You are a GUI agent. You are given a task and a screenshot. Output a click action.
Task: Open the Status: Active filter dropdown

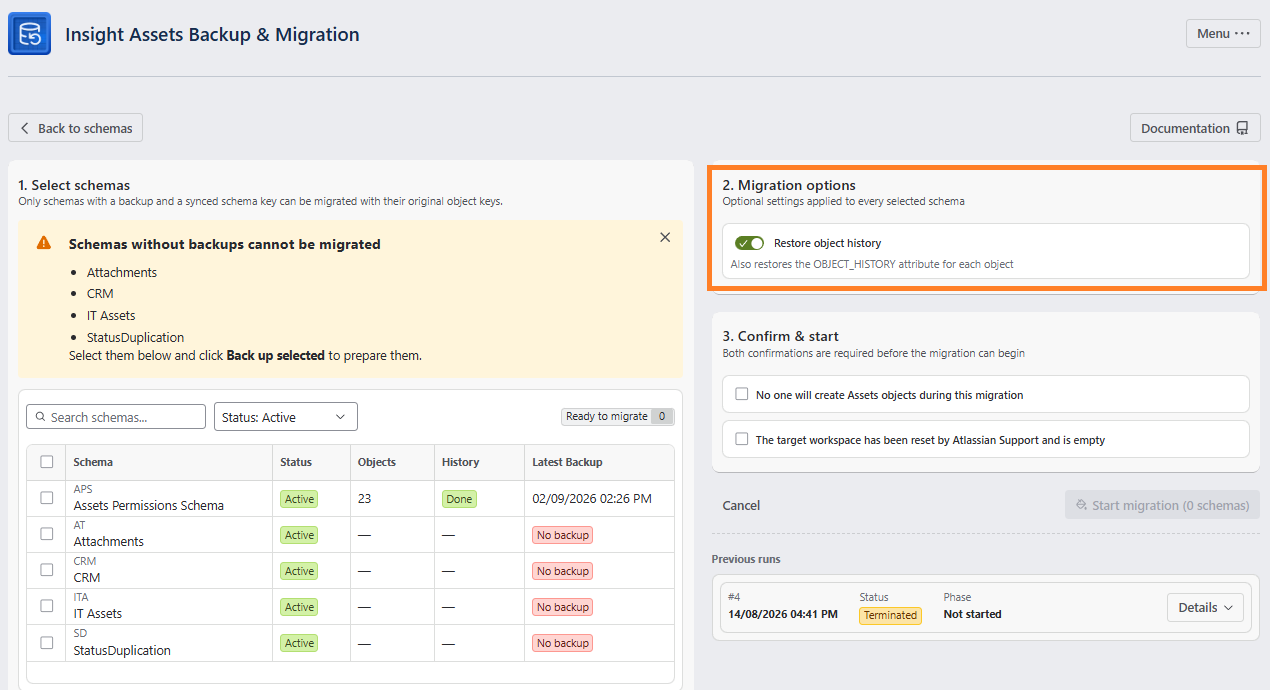[x=286, y=417]
